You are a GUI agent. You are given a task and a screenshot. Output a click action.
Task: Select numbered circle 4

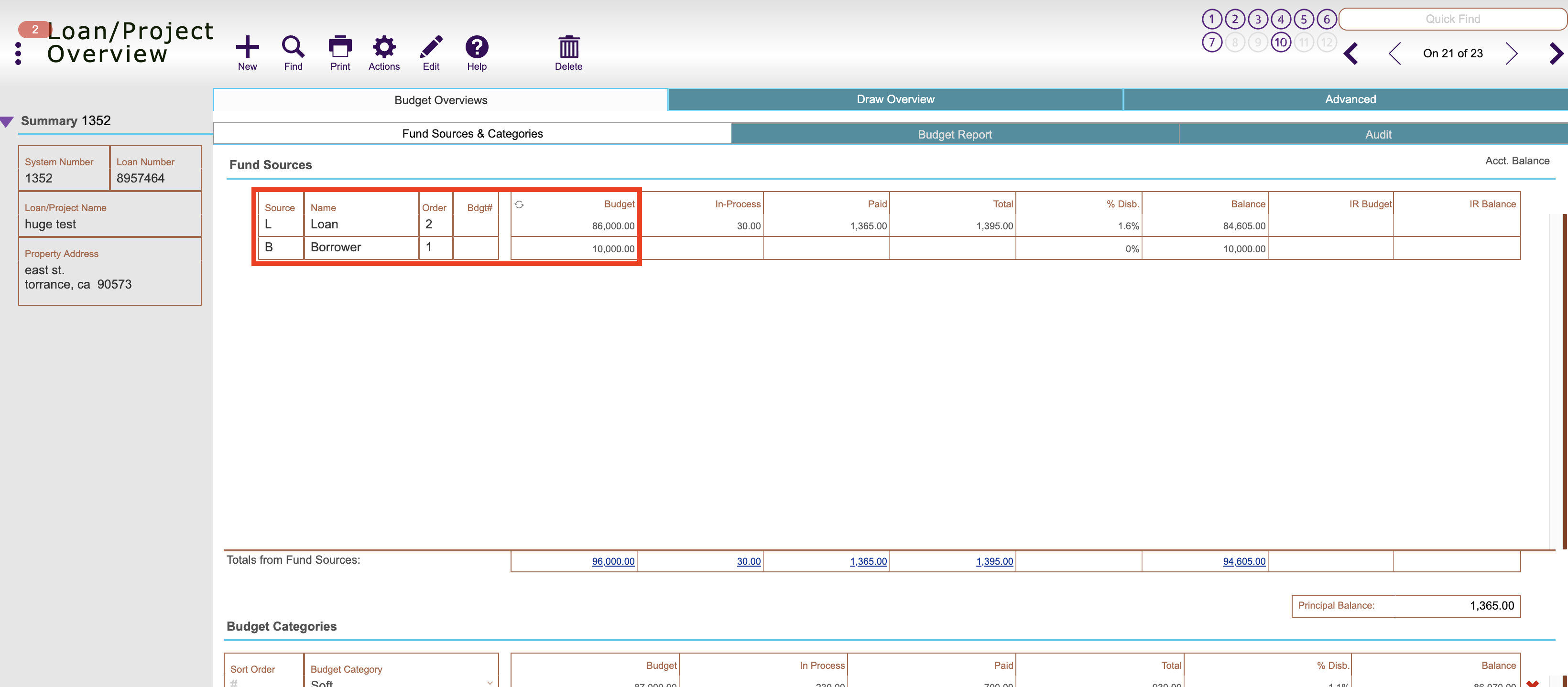click(x=1281, y=20)
